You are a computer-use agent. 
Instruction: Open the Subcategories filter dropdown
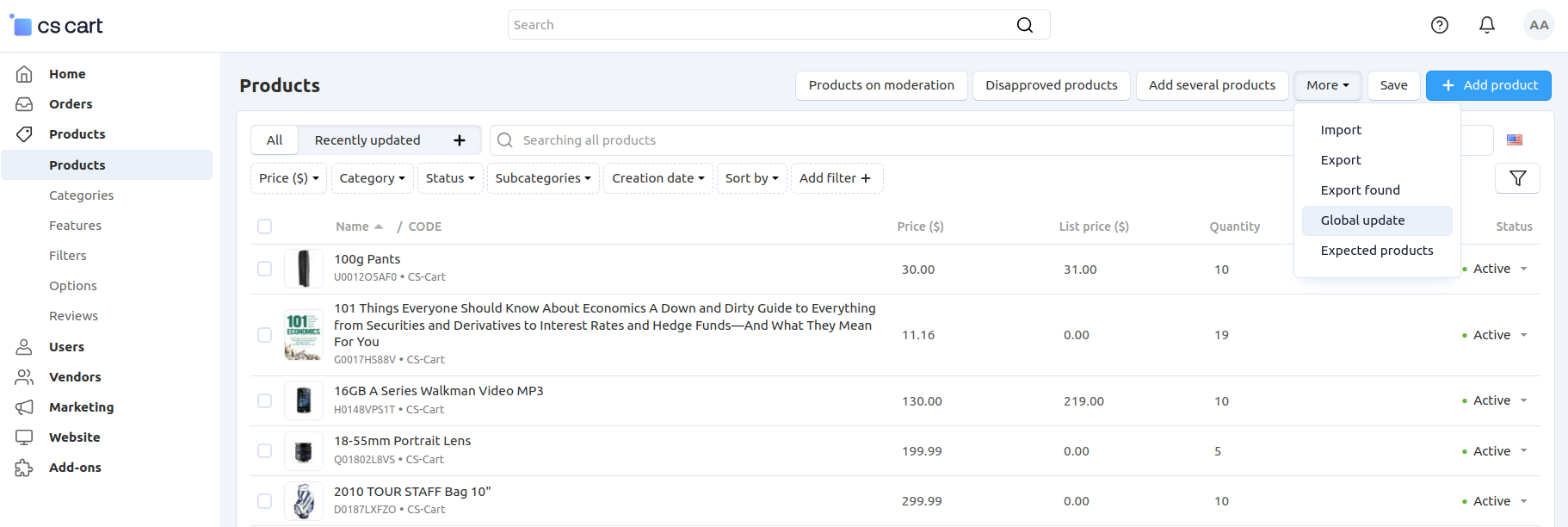coord(543,178)
